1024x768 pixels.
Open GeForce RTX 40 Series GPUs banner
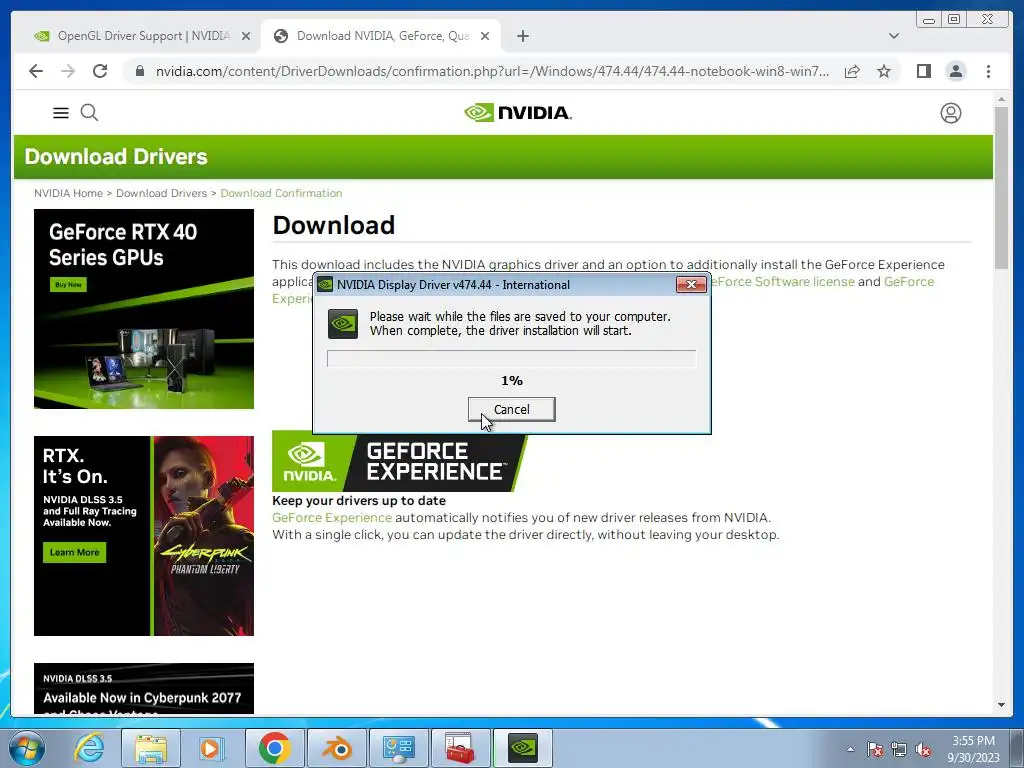point(144,309)
